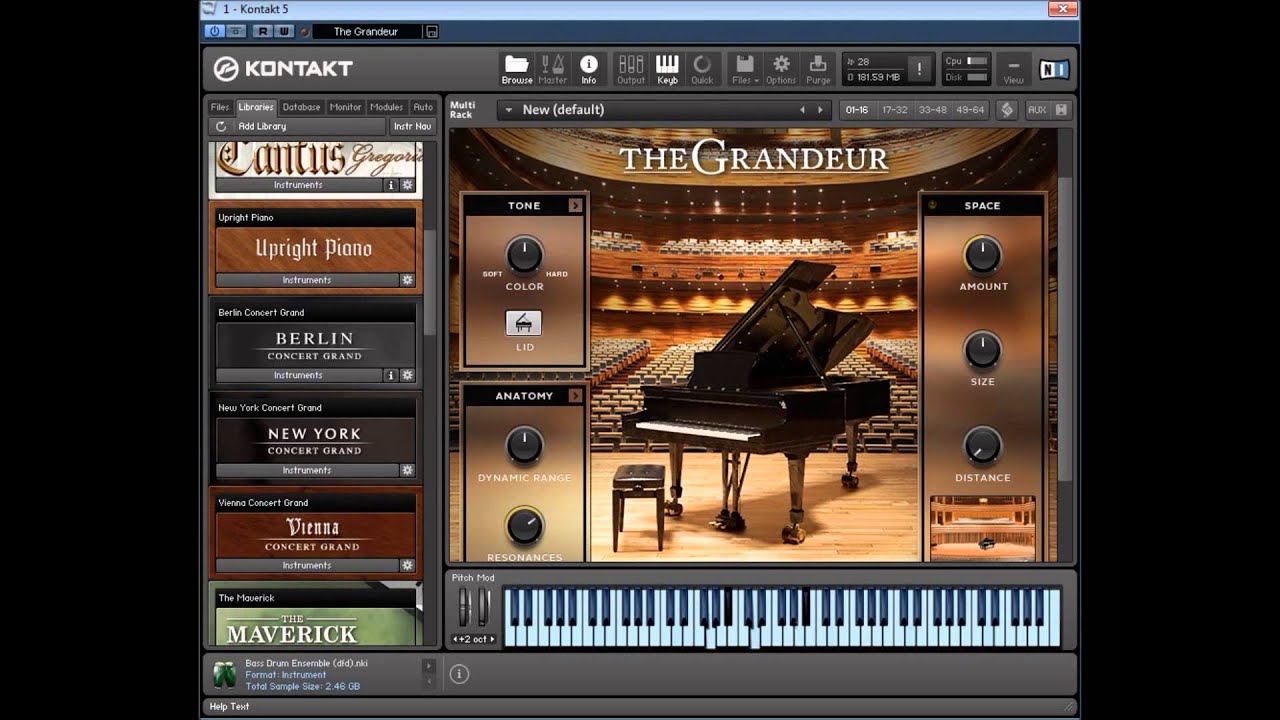Image resolution: width=1280 pixels, height=720 pixels.
Task: Open New York Concert Grand Instruments
Action: click(306, 470)
